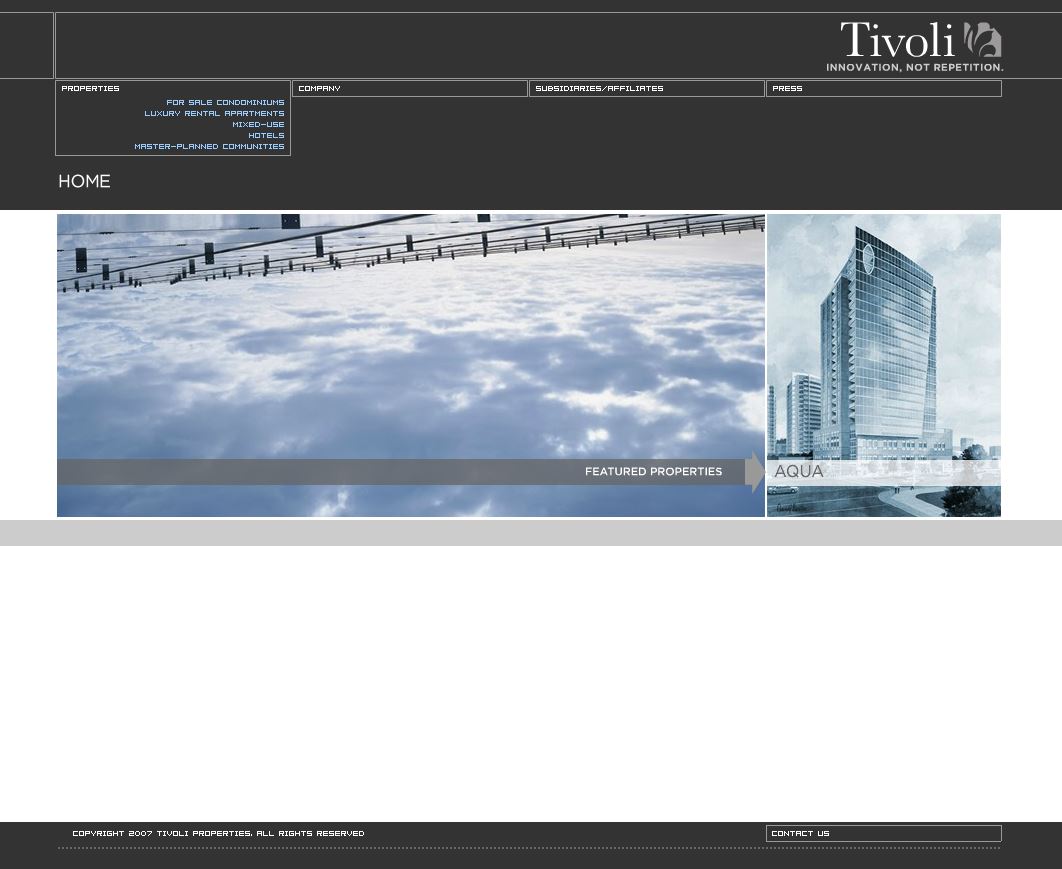Click the Innovation, Not Repetition tagline
This screenshot has height=869, width=1062.
(x=914, y=67)
